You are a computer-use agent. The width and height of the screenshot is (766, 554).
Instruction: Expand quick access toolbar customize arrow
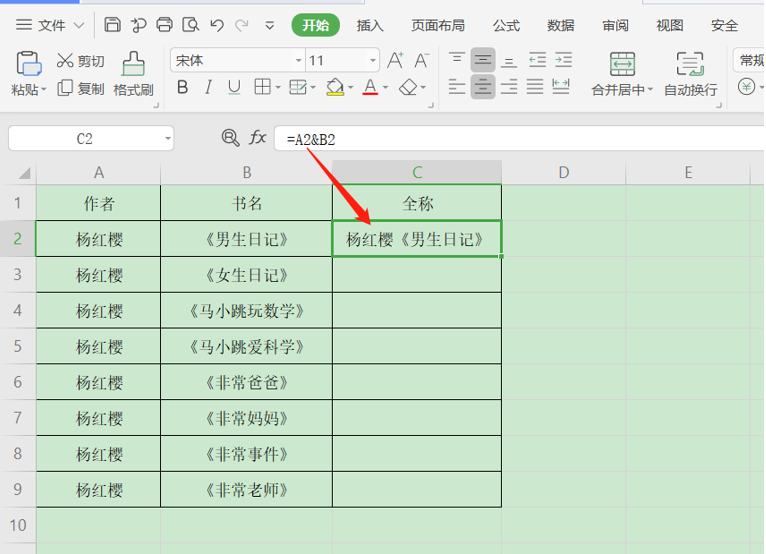pos(269,25)
